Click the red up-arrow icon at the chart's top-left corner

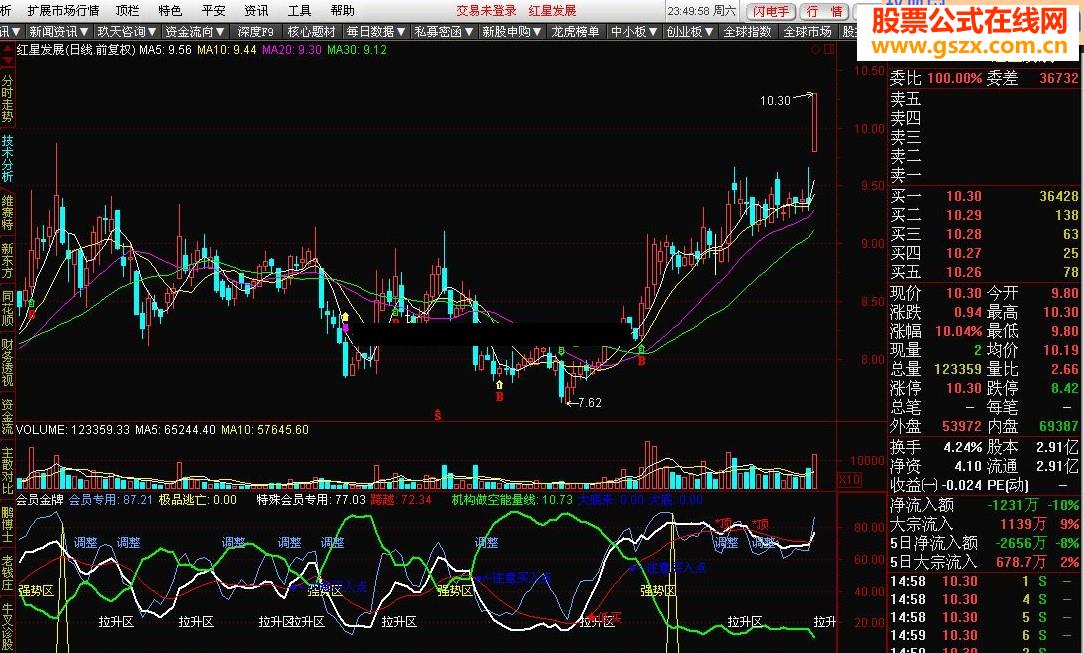pyautogui.click(x=8, y=50)
